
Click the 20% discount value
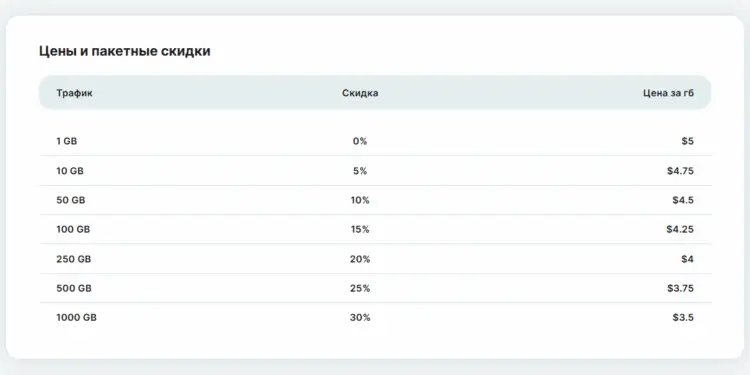click(x=360, y=259)
